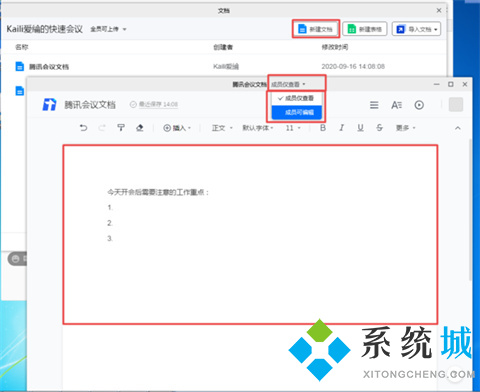This screenshot has width=480, height=392.
Task: Click the gray emoji pill button behind the editor
Action: click(17, 259)
